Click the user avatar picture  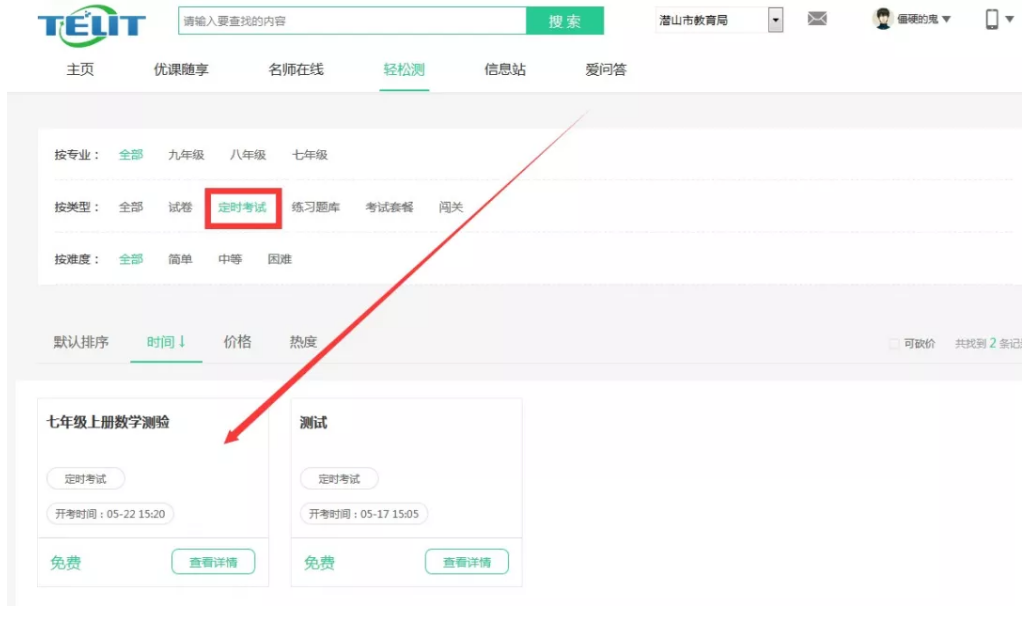click(x=882, y=19)
